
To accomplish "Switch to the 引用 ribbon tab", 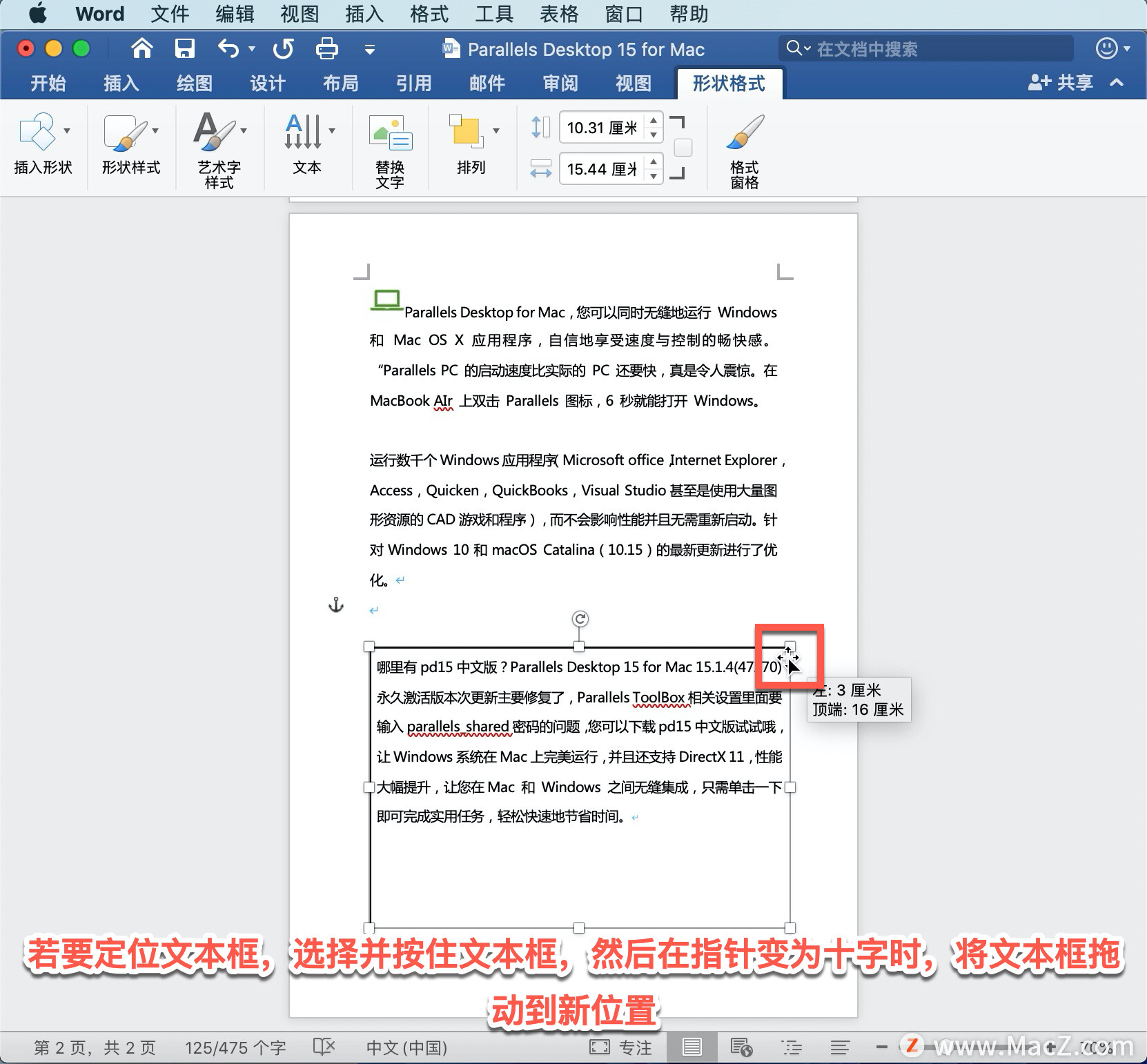I will click(x=414, y=83).
